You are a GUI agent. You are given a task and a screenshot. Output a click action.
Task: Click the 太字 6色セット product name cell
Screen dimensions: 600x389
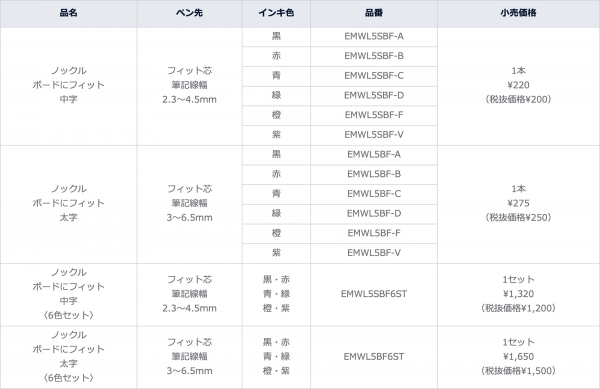[x=68, y=356]
